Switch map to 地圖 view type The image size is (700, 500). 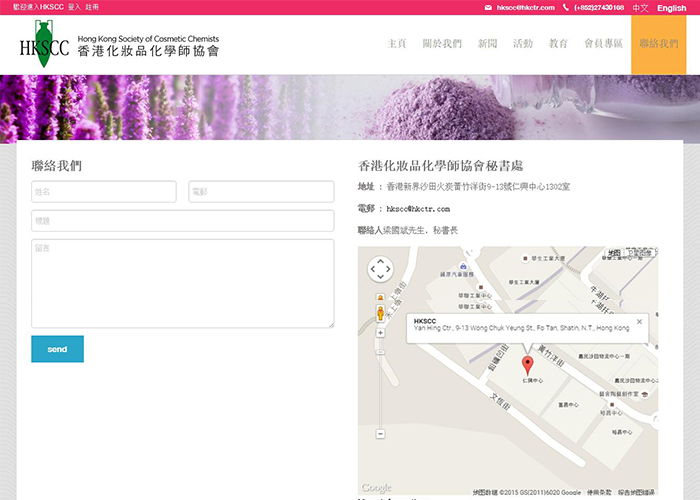tap(613, 254)
